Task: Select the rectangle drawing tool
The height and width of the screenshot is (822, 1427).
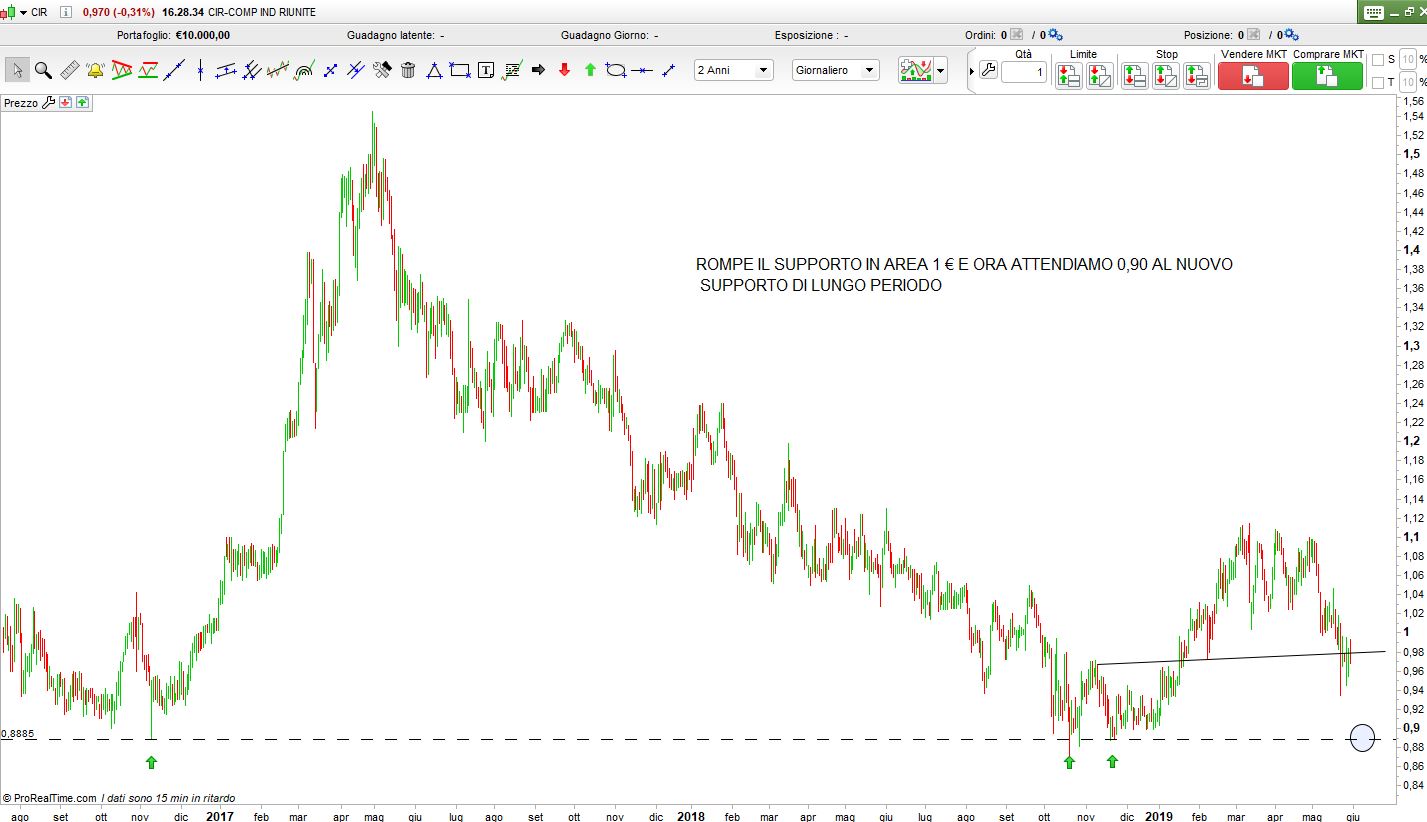Action: click(460, 70)
